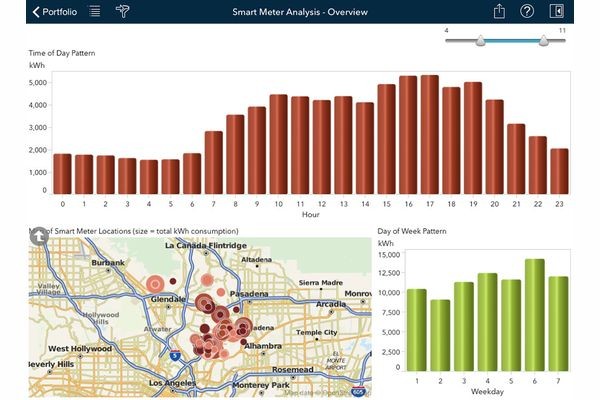Screen dimensions: 600x400
Task: Select the hour 0 bar
Action: coord(62,174)
